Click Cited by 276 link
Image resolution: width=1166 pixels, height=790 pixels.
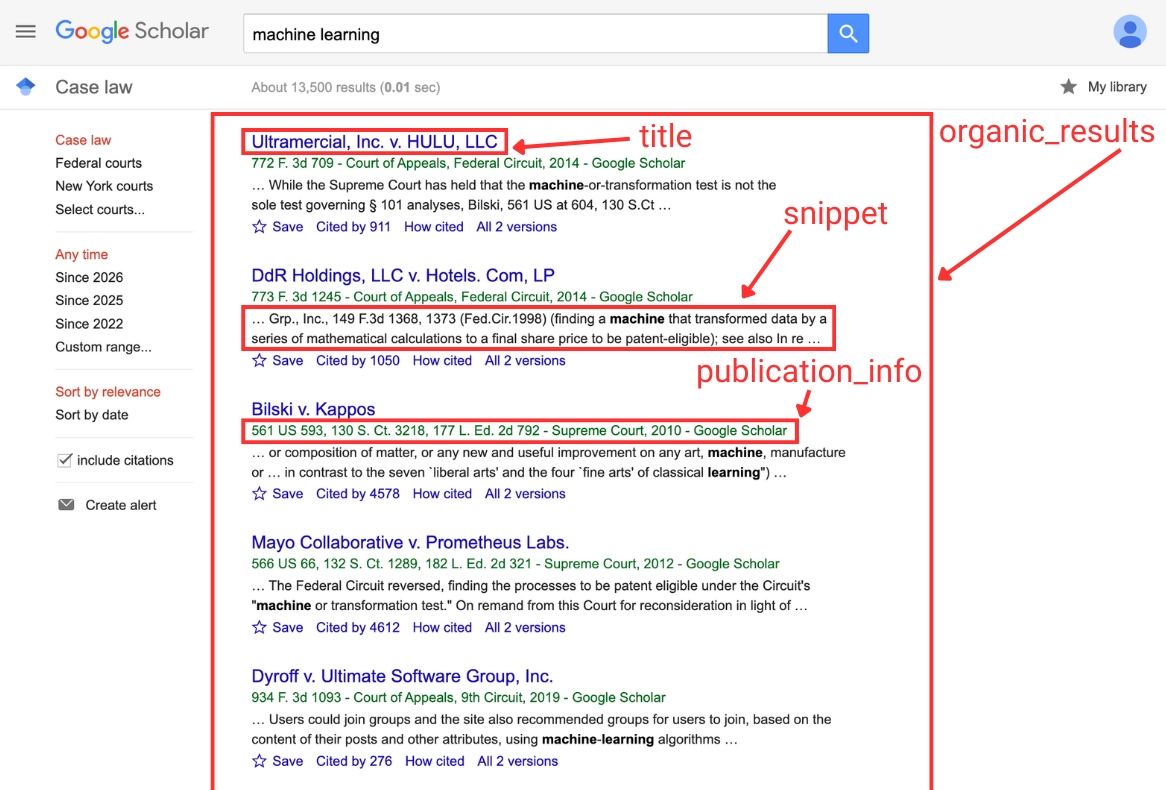coord(354,761)
